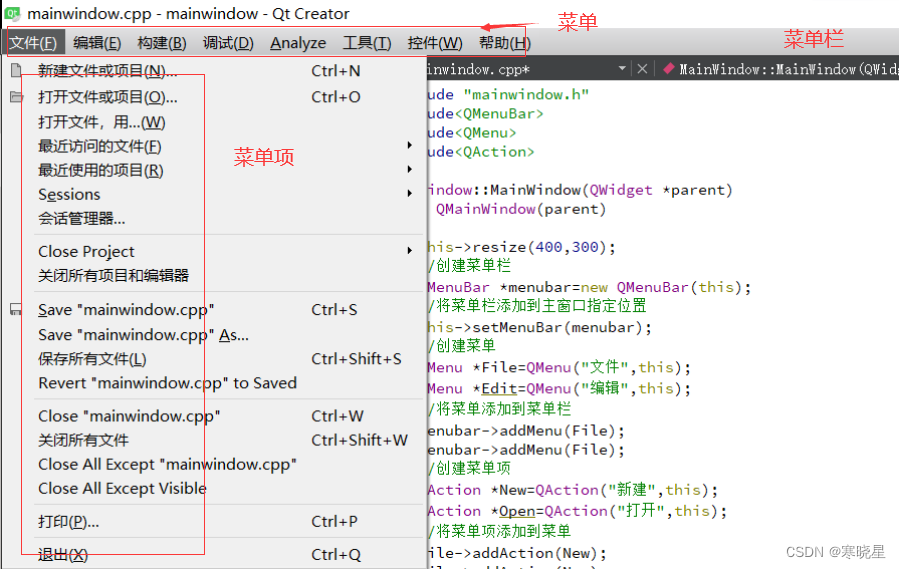
Task: Open the 工具(T) menu
Action: 367,43
